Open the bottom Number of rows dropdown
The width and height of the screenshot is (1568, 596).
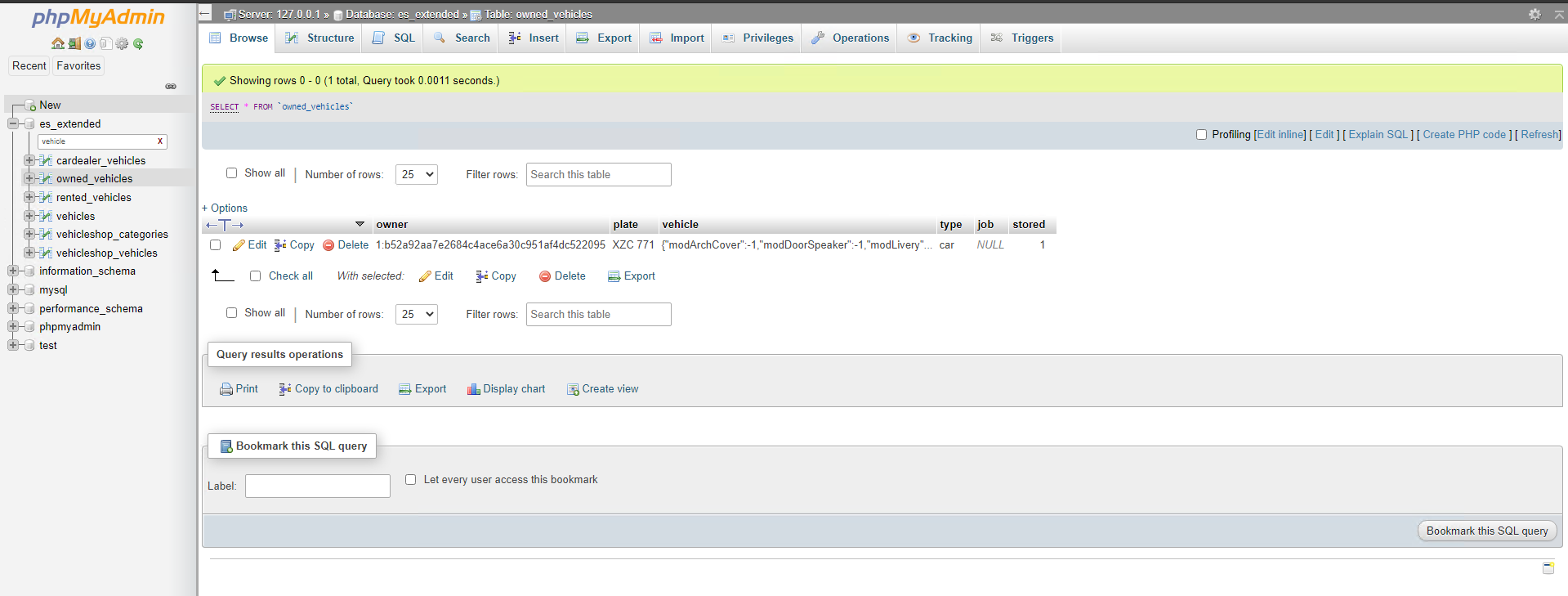click(x=417, y=315)
